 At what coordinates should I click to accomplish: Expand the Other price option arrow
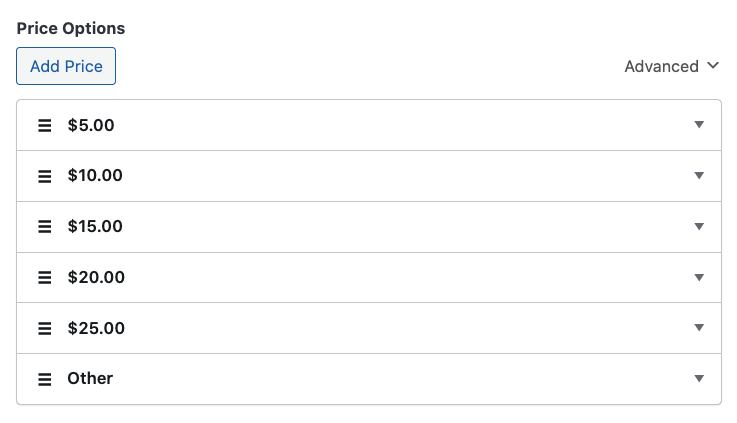(699, 378)
